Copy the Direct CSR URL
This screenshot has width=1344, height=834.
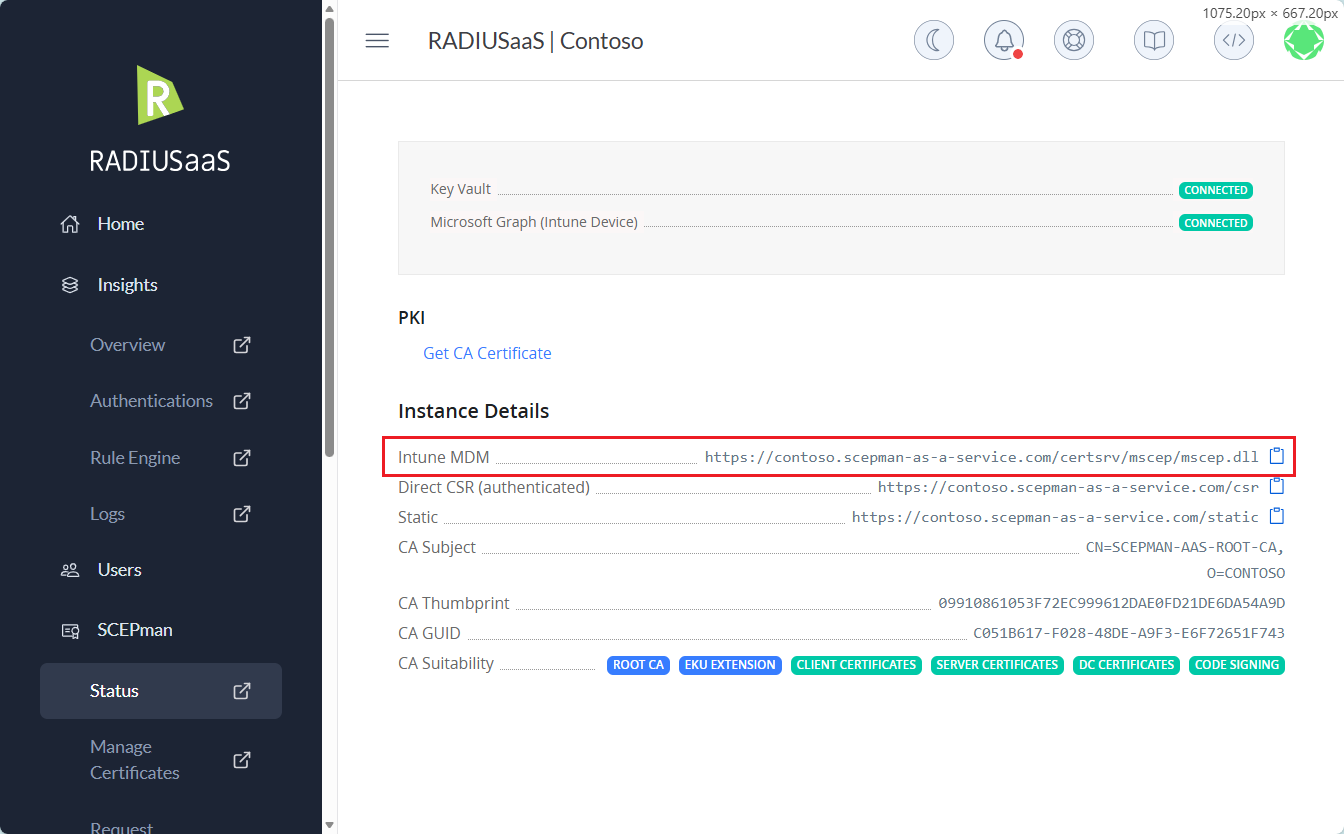pos(1276,487)
